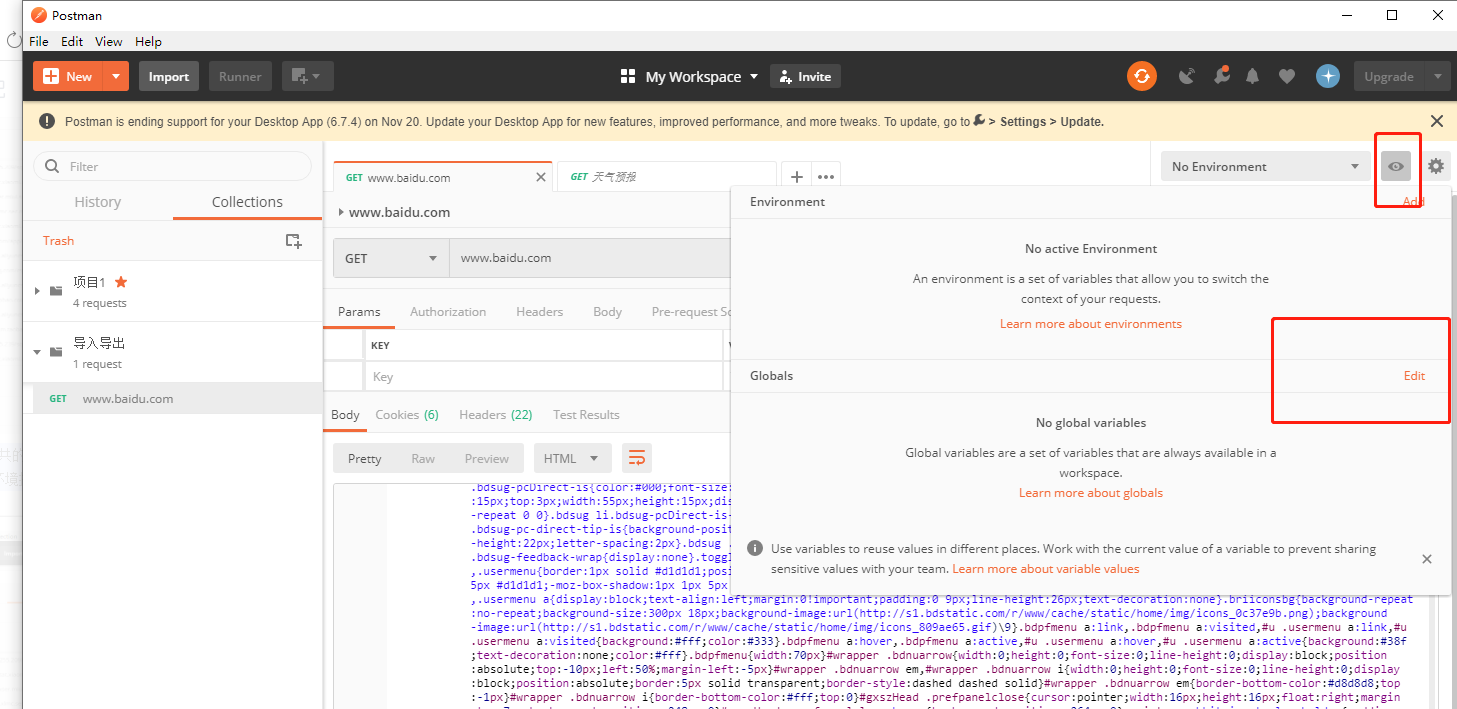
Task: Open the HTML format dropdown
Action: (x=572, y=459)
